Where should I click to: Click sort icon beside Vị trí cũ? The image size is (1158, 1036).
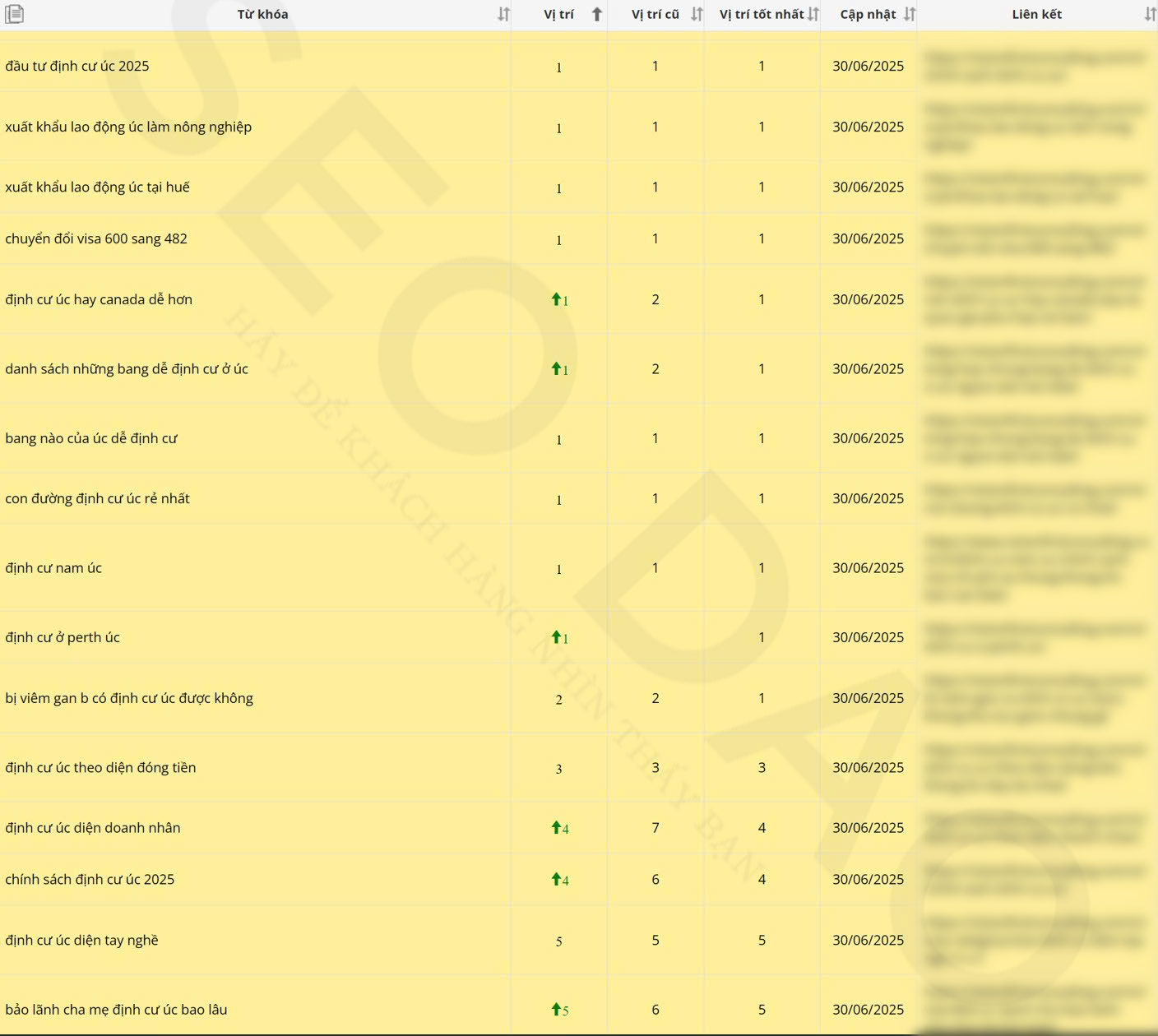[697, 14]
